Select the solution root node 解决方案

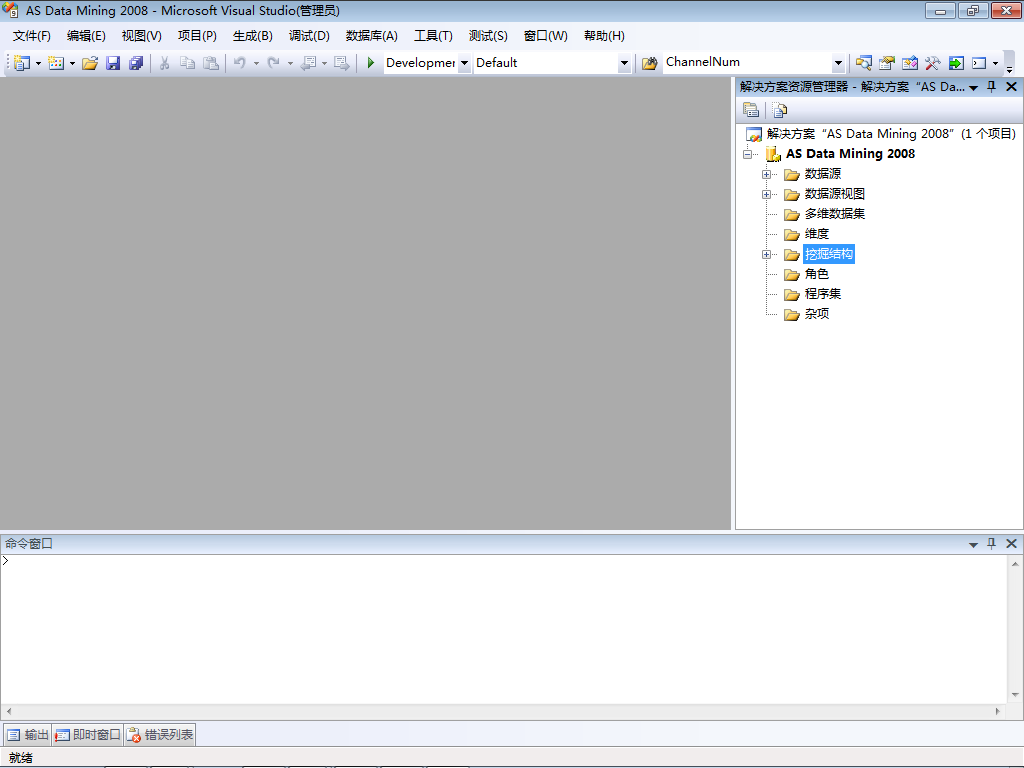click(x=891, y=134)
